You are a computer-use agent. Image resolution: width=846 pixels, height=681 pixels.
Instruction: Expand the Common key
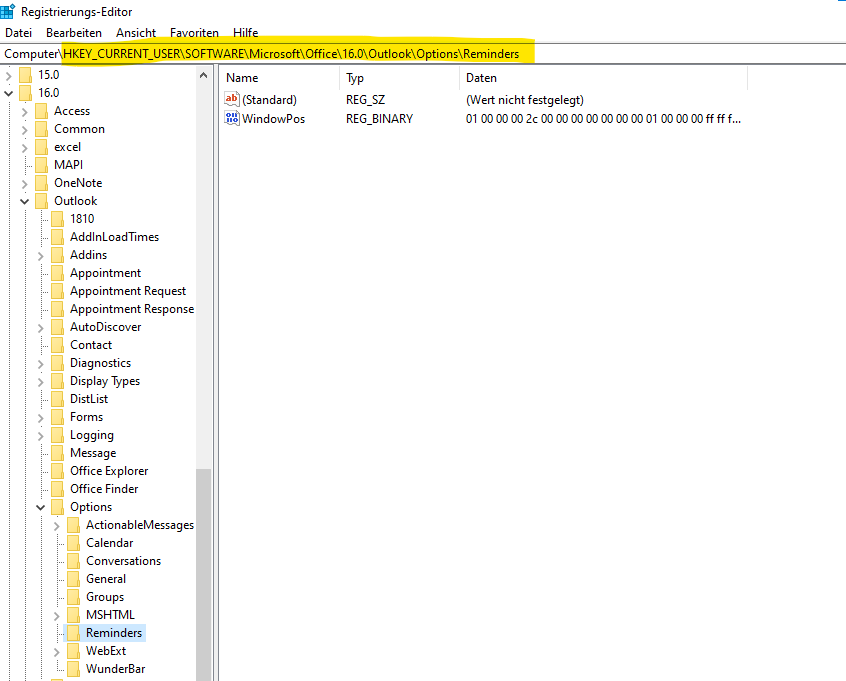click(24, 130)
